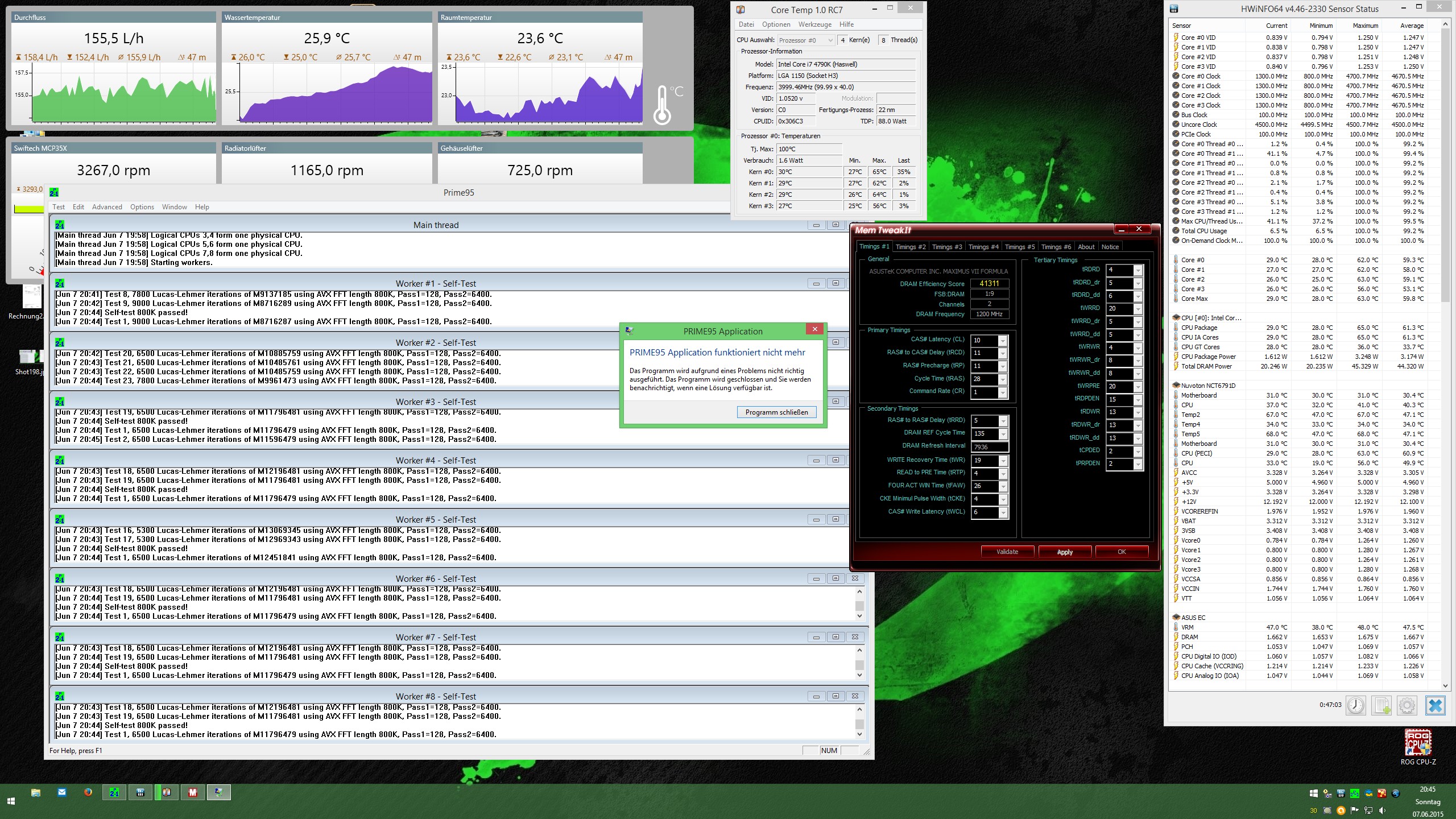Click OK in Mem TweakIt
The width and height of the screenshot is (1456, 819).
point(1122,552)
